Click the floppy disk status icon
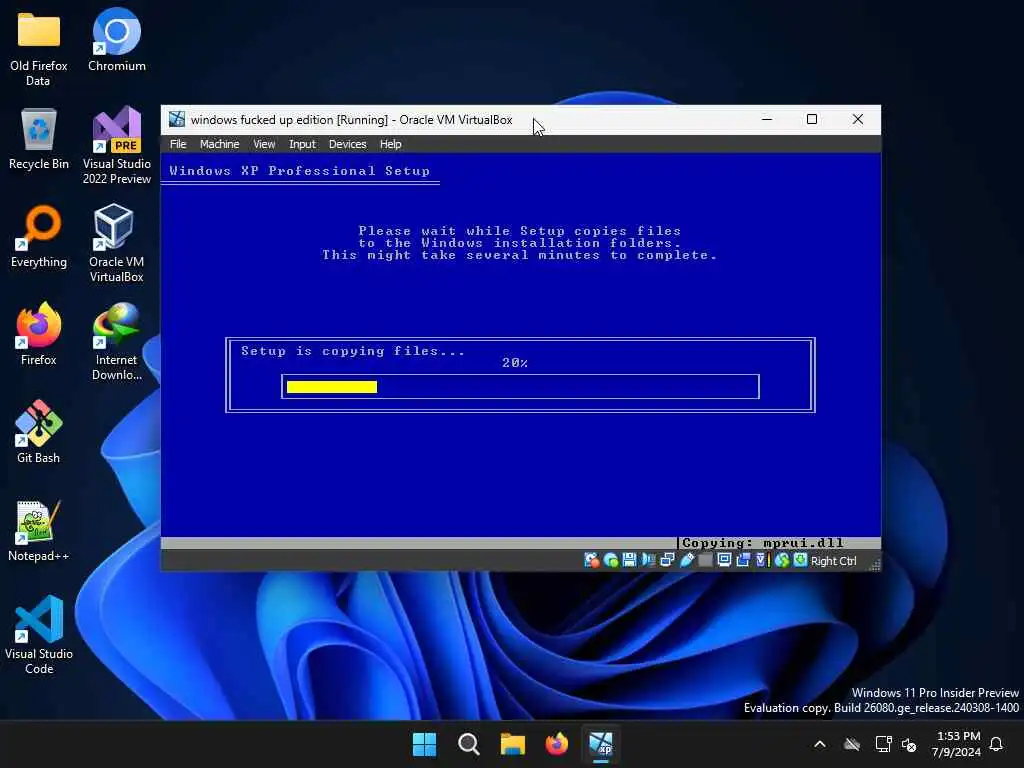The width and height of the screenshot is (1024, 768). [629, 560]
